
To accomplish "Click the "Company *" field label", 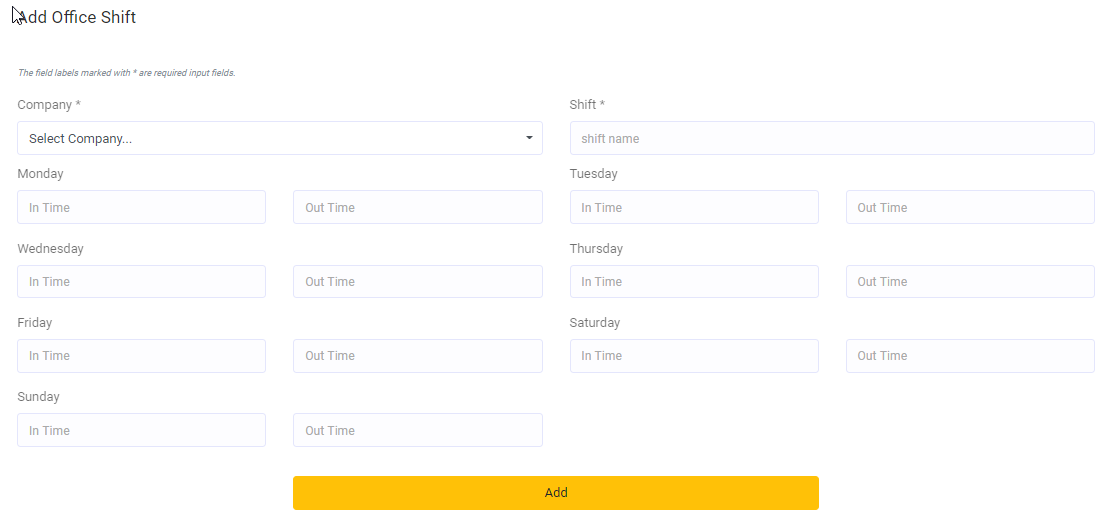I will tap(49, 105).
